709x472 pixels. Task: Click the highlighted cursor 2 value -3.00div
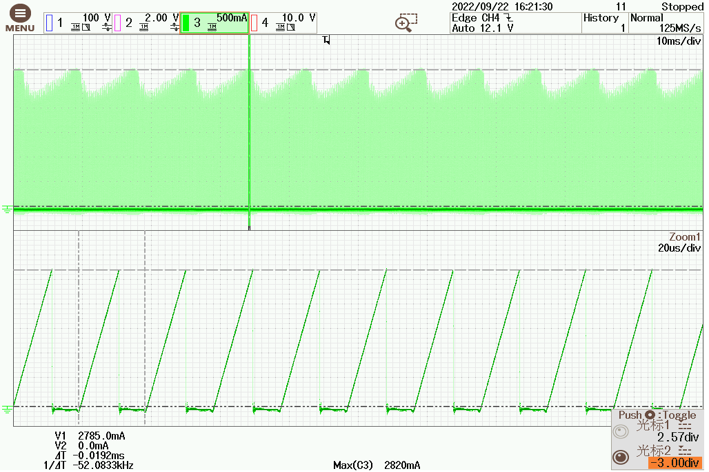coord(674,463)
